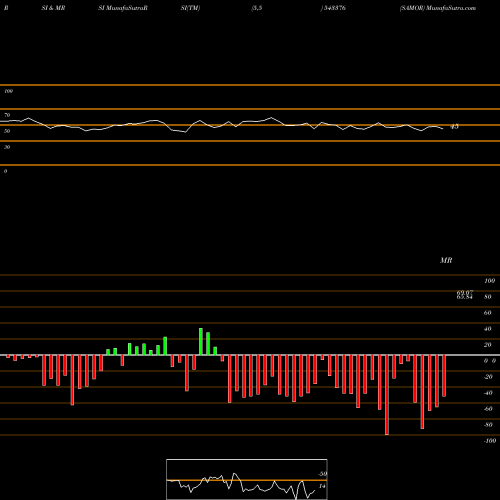Click the MR axis label 20
500x500 pixels.
tap(487, 345)
